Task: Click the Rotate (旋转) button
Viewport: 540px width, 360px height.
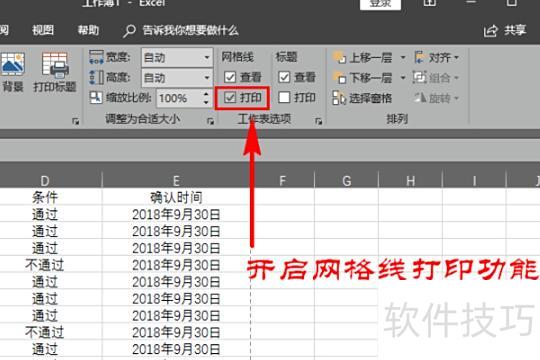Action: (x=436, y=98)
